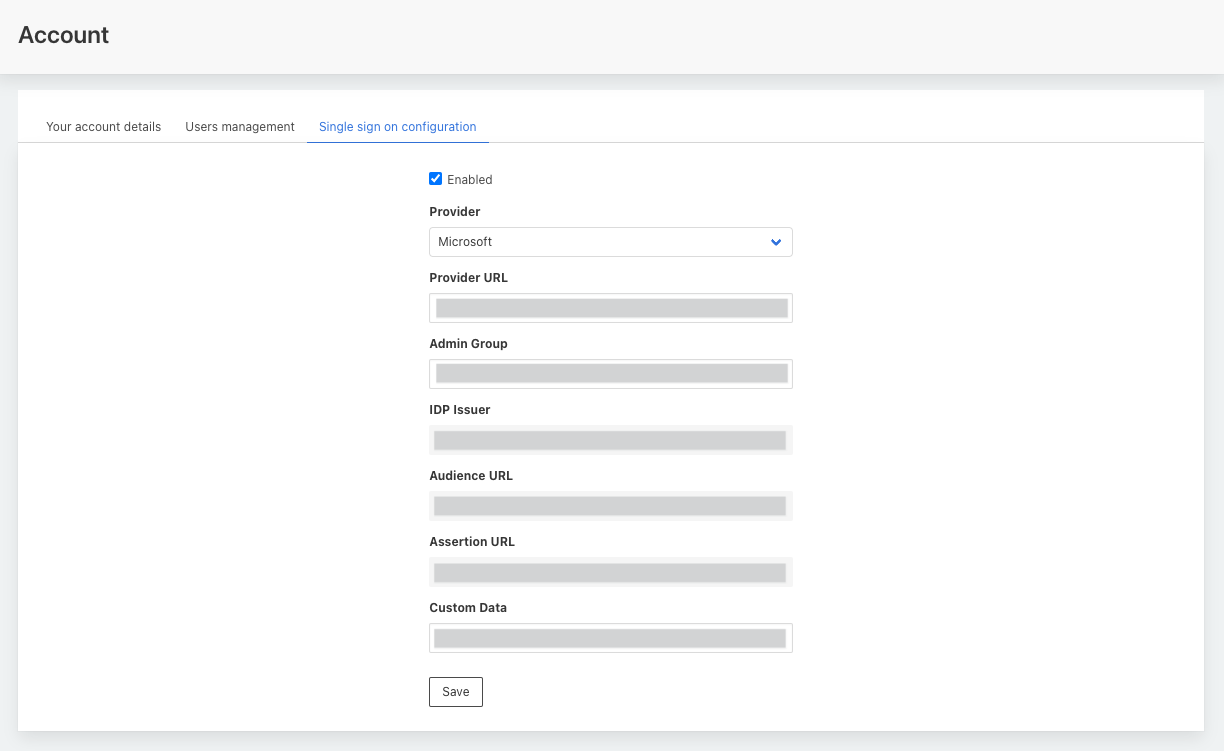Viewport: 1224px width, 751px height.
Task: Click the Provider URL label
Action: 468,278
